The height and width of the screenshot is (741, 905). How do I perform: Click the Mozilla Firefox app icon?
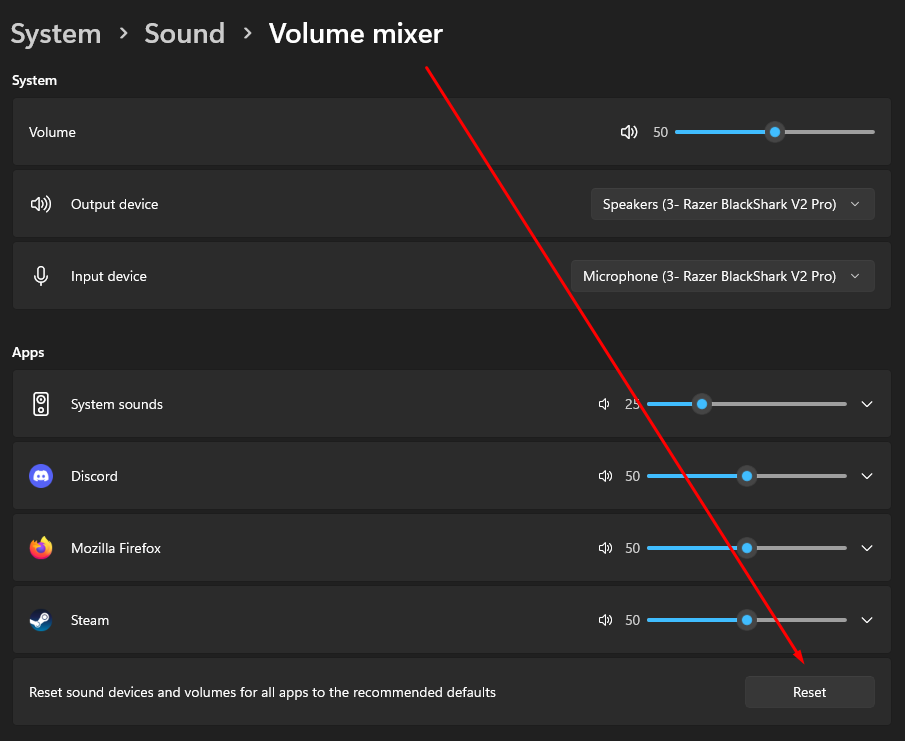coord(41,548)
